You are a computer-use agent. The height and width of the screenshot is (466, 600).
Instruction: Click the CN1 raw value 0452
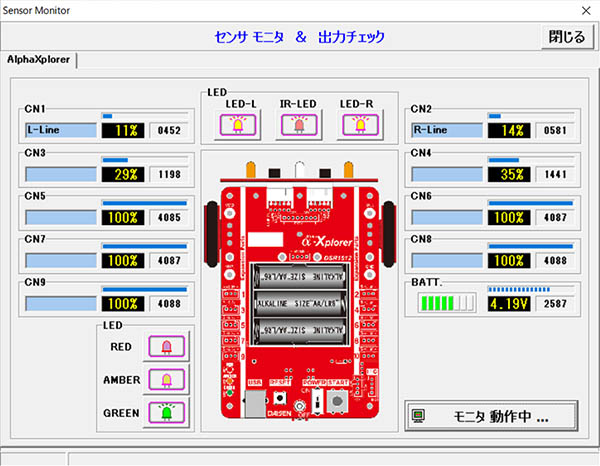pos(169,130)
